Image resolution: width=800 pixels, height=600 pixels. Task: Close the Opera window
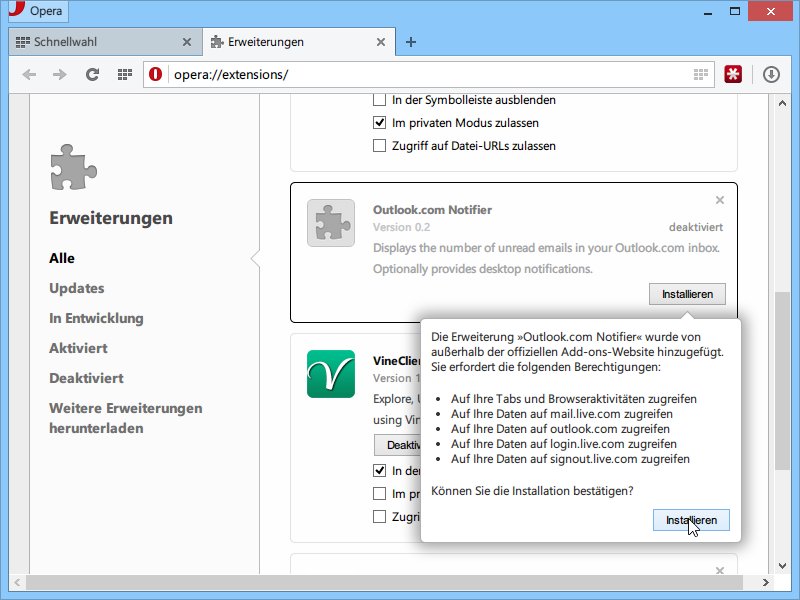770,11
